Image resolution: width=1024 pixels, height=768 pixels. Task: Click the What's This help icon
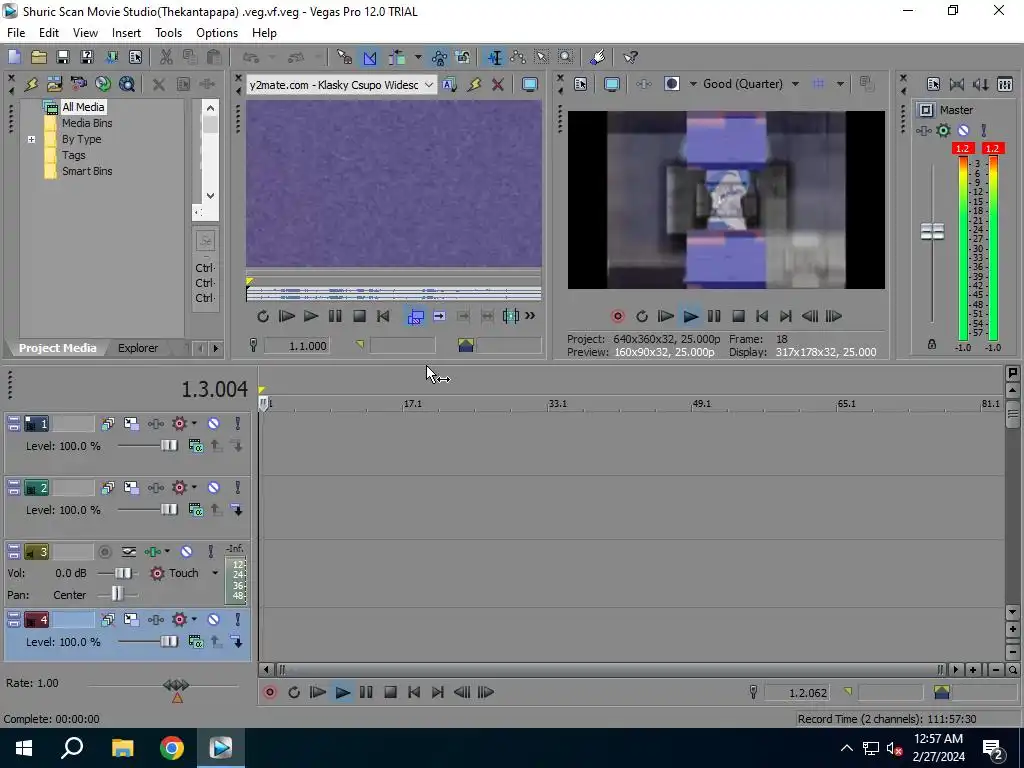click(630, 57)
